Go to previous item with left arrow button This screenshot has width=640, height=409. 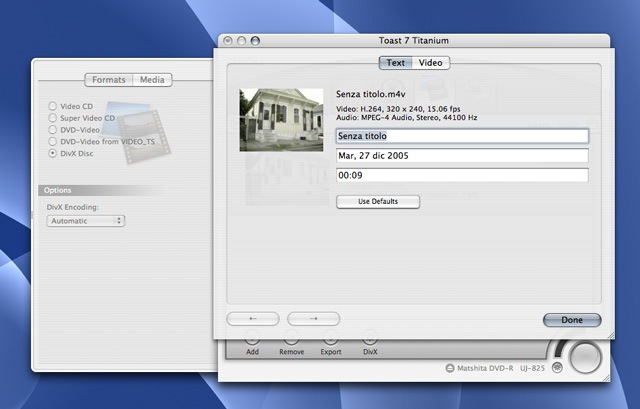pos(253,319)
